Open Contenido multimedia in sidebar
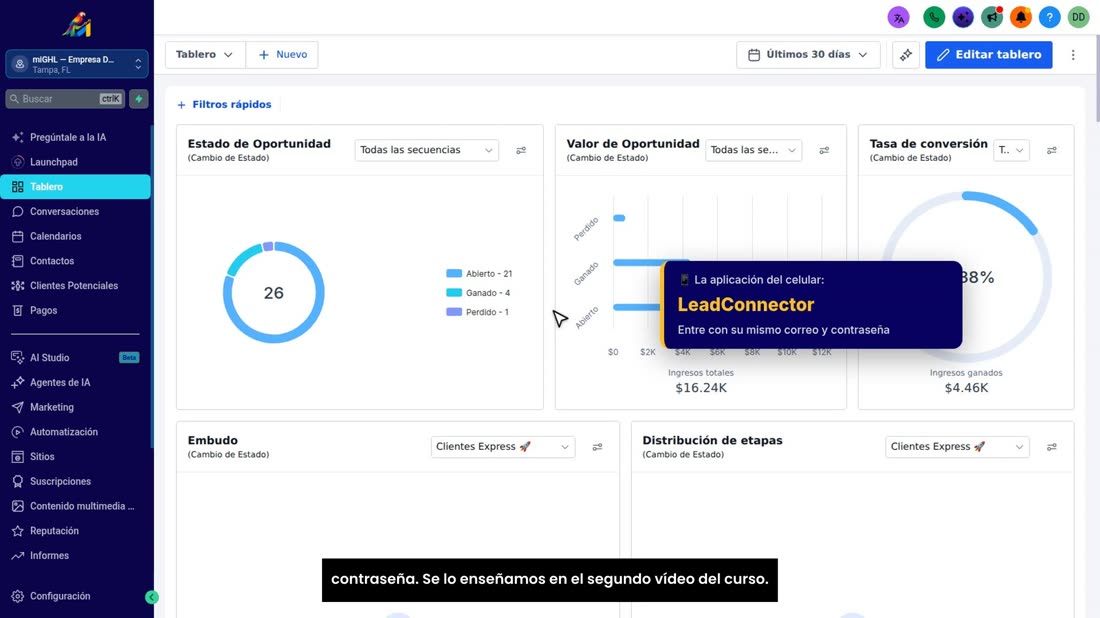 [76, 506]
